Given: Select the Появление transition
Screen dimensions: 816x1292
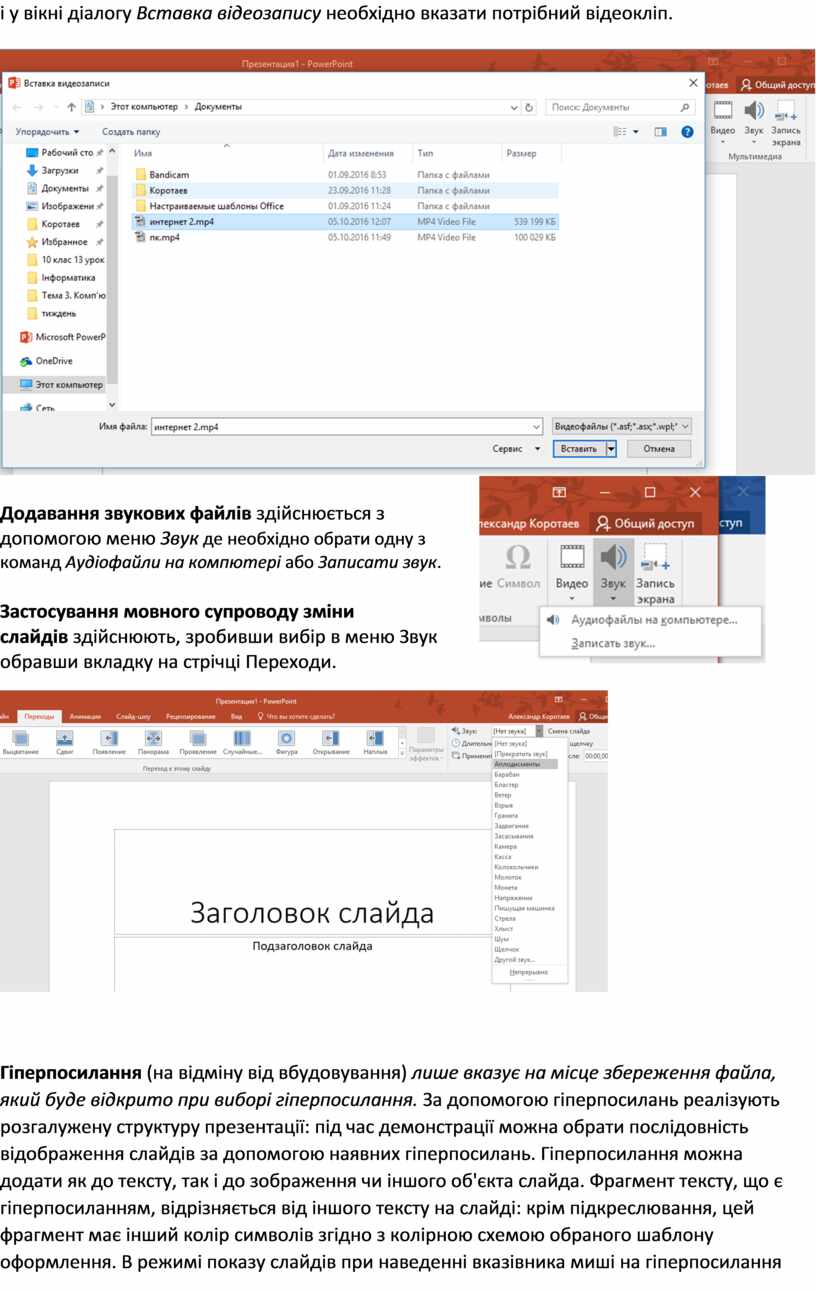Looking at the screenshot, I should click(109, 742).
